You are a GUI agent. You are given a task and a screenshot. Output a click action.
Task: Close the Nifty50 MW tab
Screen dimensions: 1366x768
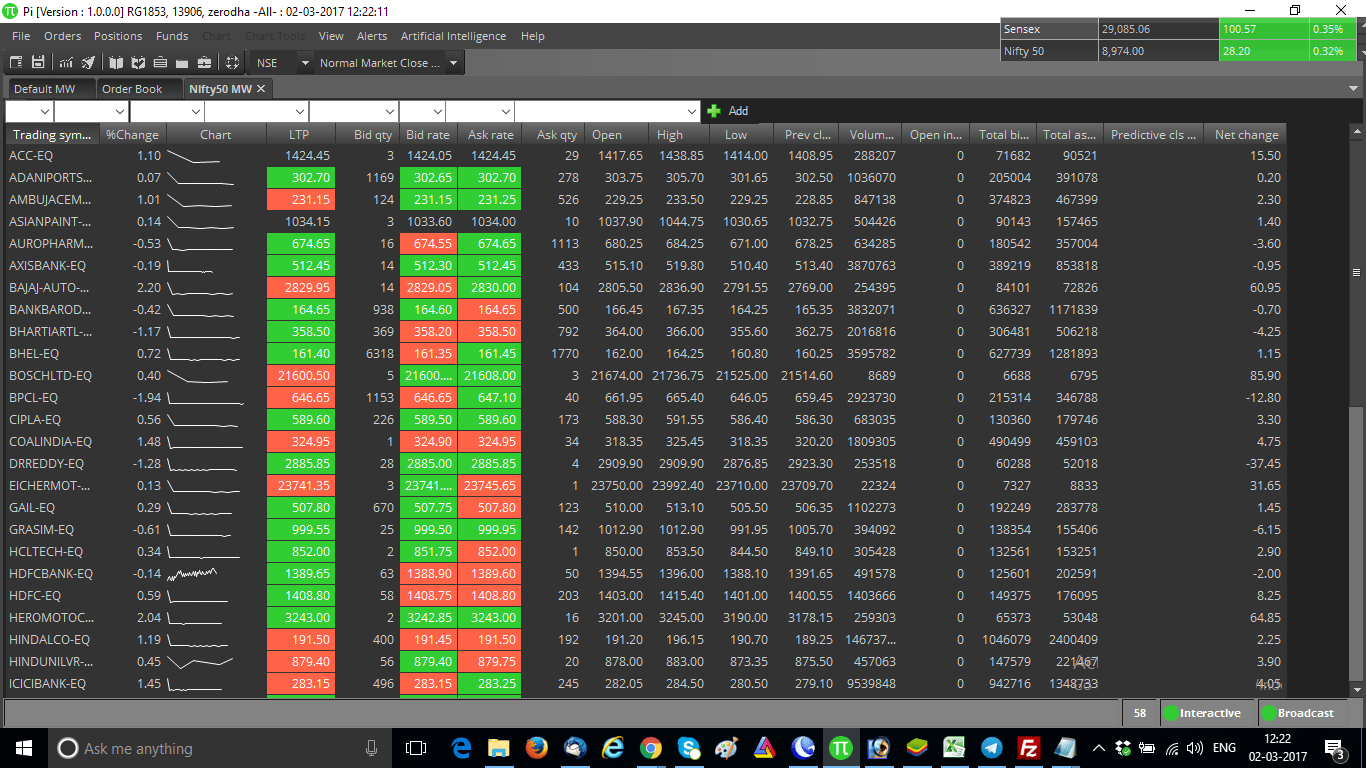tap(261, 89)
